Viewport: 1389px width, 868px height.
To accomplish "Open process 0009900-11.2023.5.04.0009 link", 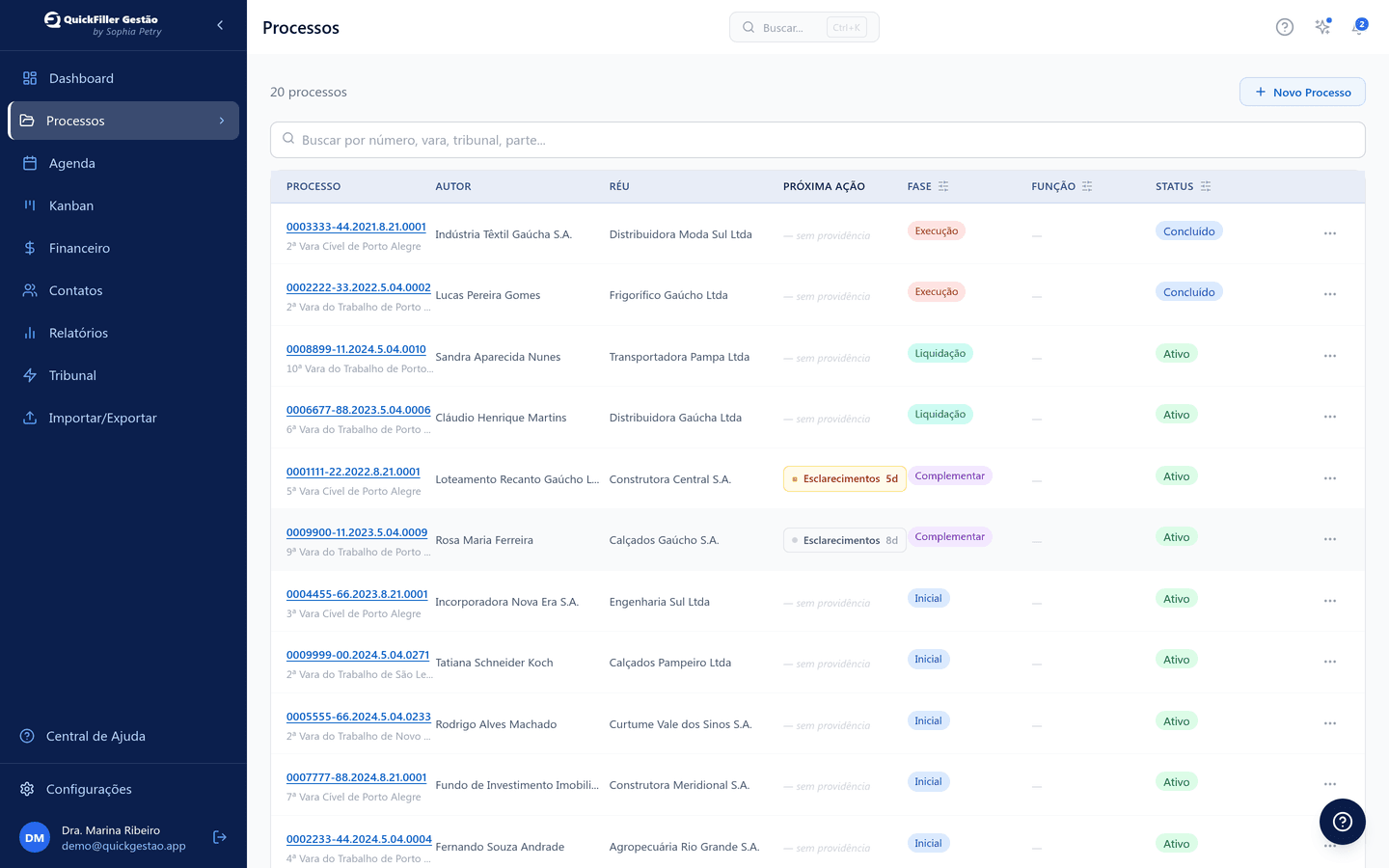I will (357, 532).
